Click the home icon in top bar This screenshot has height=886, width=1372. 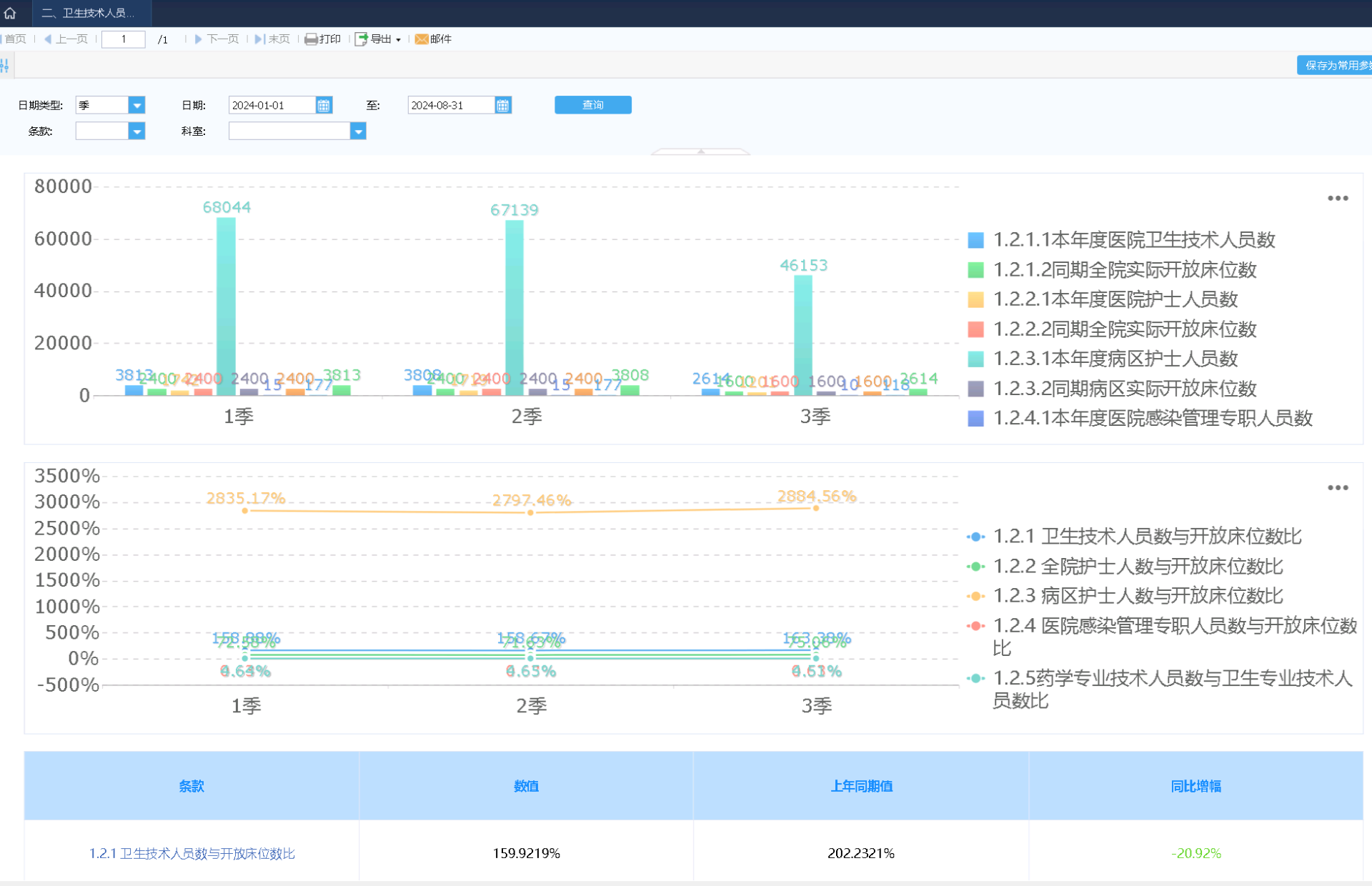tap(10, 13)
